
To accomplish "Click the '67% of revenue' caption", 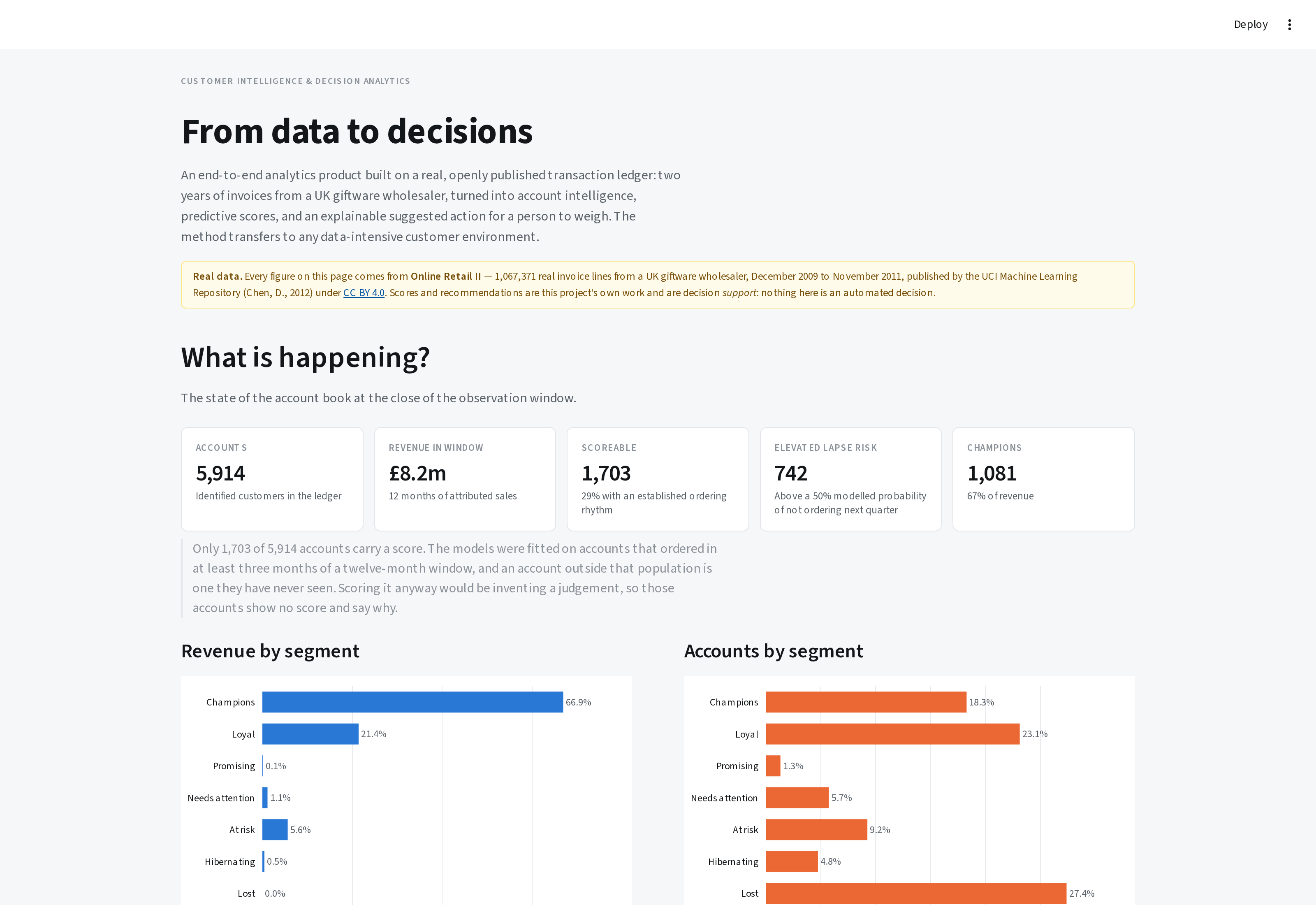I will pyautogui.click(x=1000, y=496).
